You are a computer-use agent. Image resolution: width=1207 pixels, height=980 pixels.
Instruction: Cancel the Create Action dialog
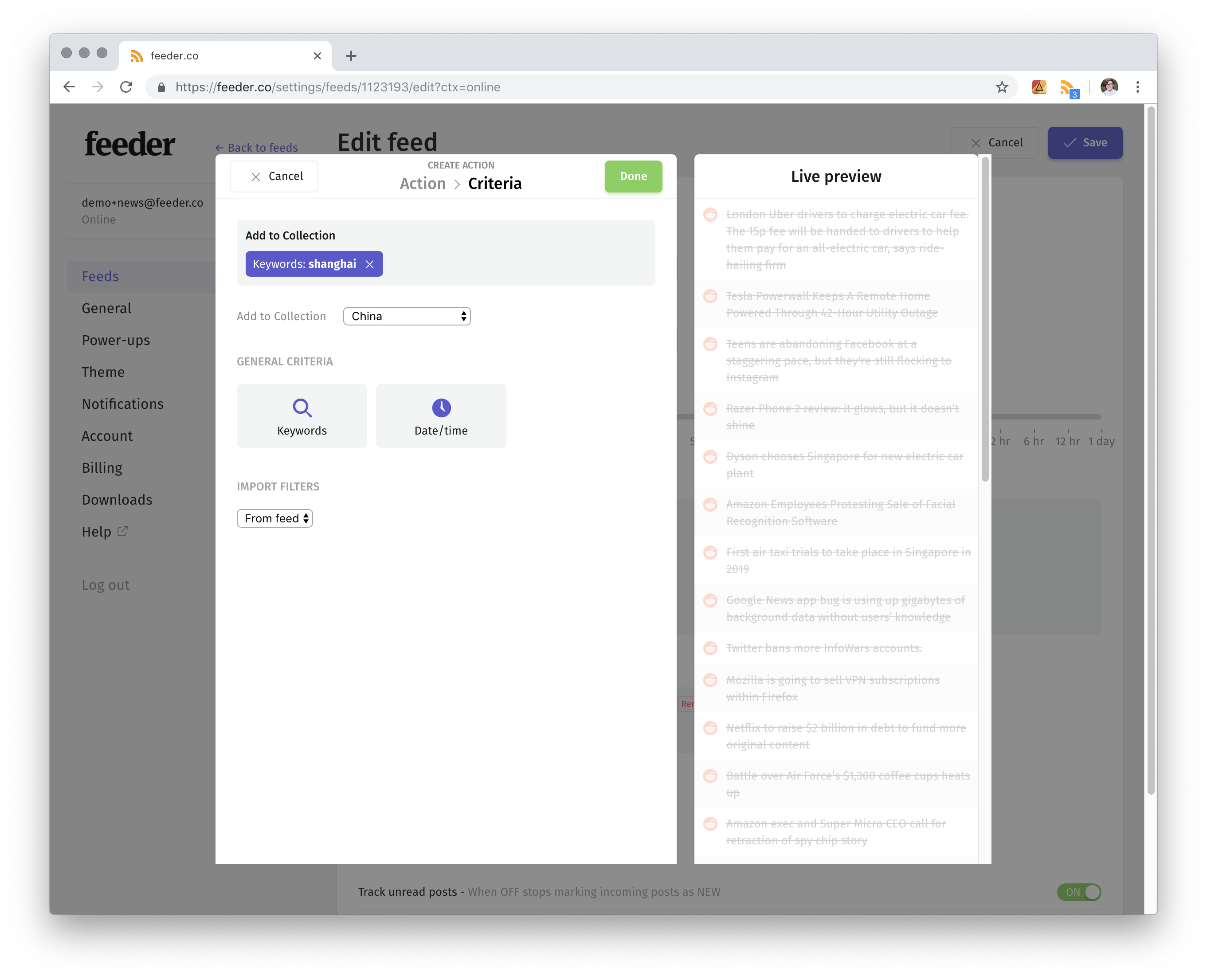pos(274,176)
